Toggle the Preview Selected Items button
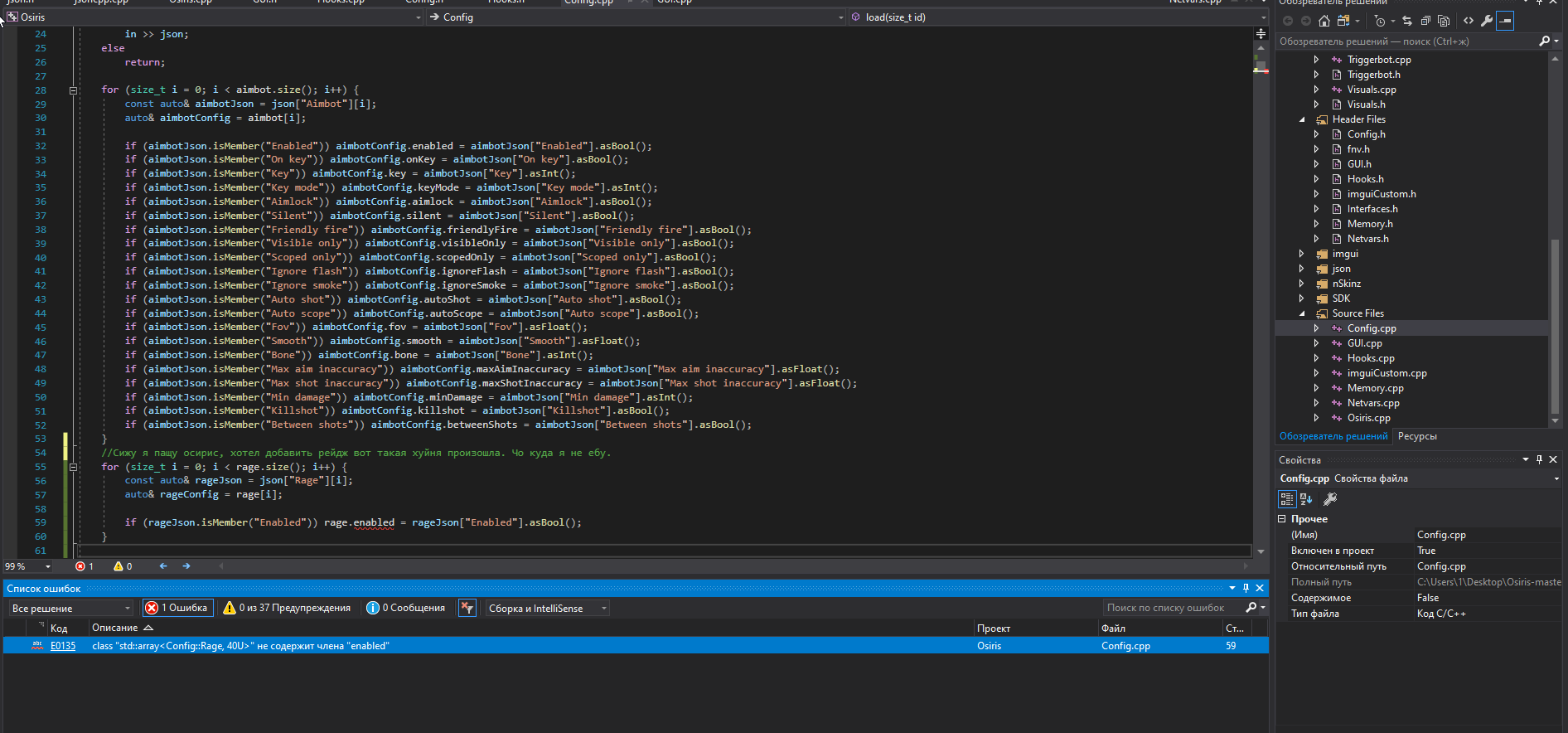The image size is (1568, 733). [1506, 21]
